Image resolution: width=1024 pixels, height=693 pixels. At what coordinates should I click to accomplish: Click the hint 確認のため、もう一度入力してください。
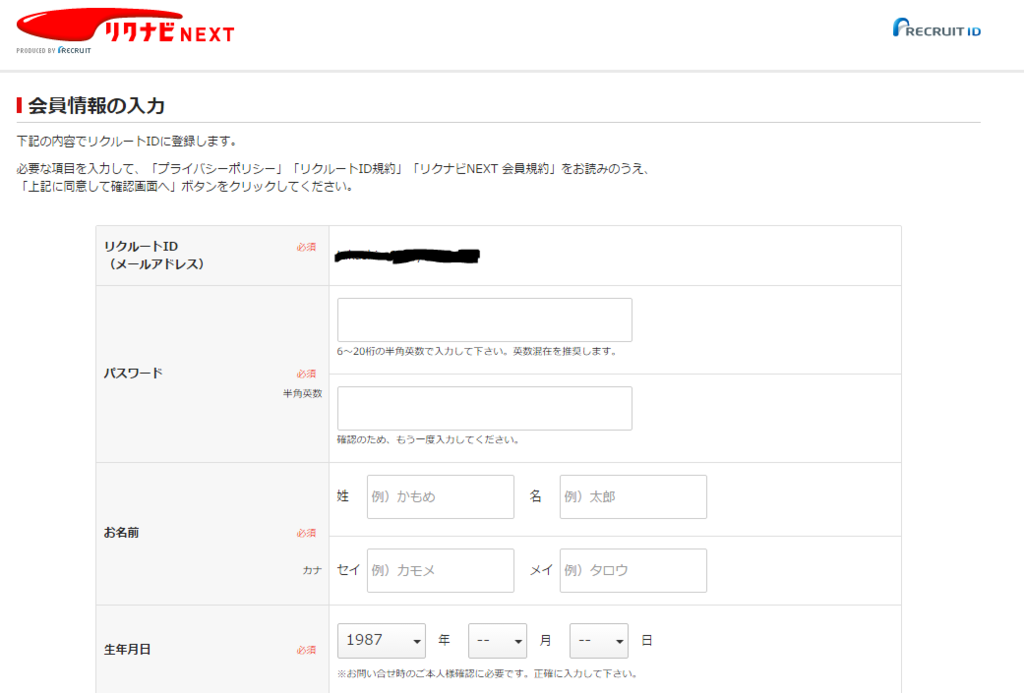[429, 440]
